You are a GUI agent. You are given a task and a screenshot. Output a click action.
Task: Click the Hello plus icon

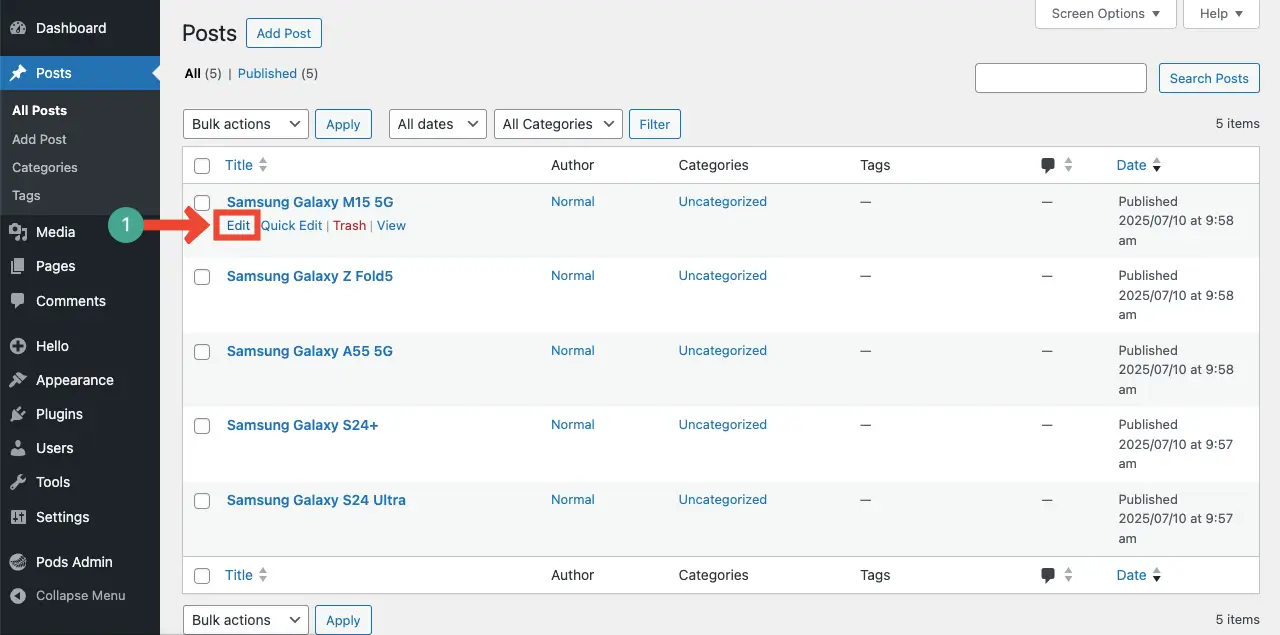pos(18,346)
